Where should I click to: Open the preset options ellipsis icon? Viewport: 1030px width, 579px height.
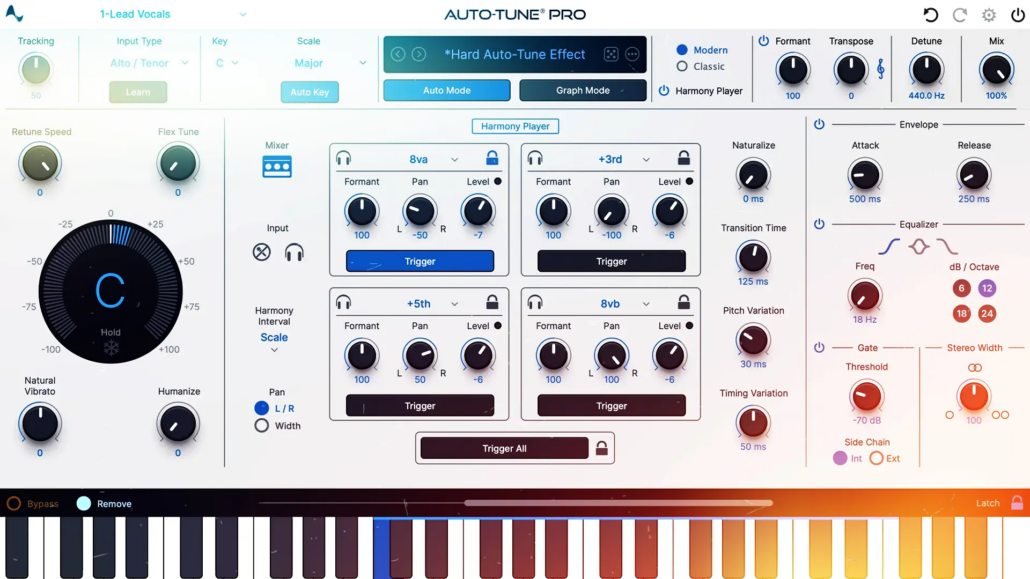click(632, 55)
